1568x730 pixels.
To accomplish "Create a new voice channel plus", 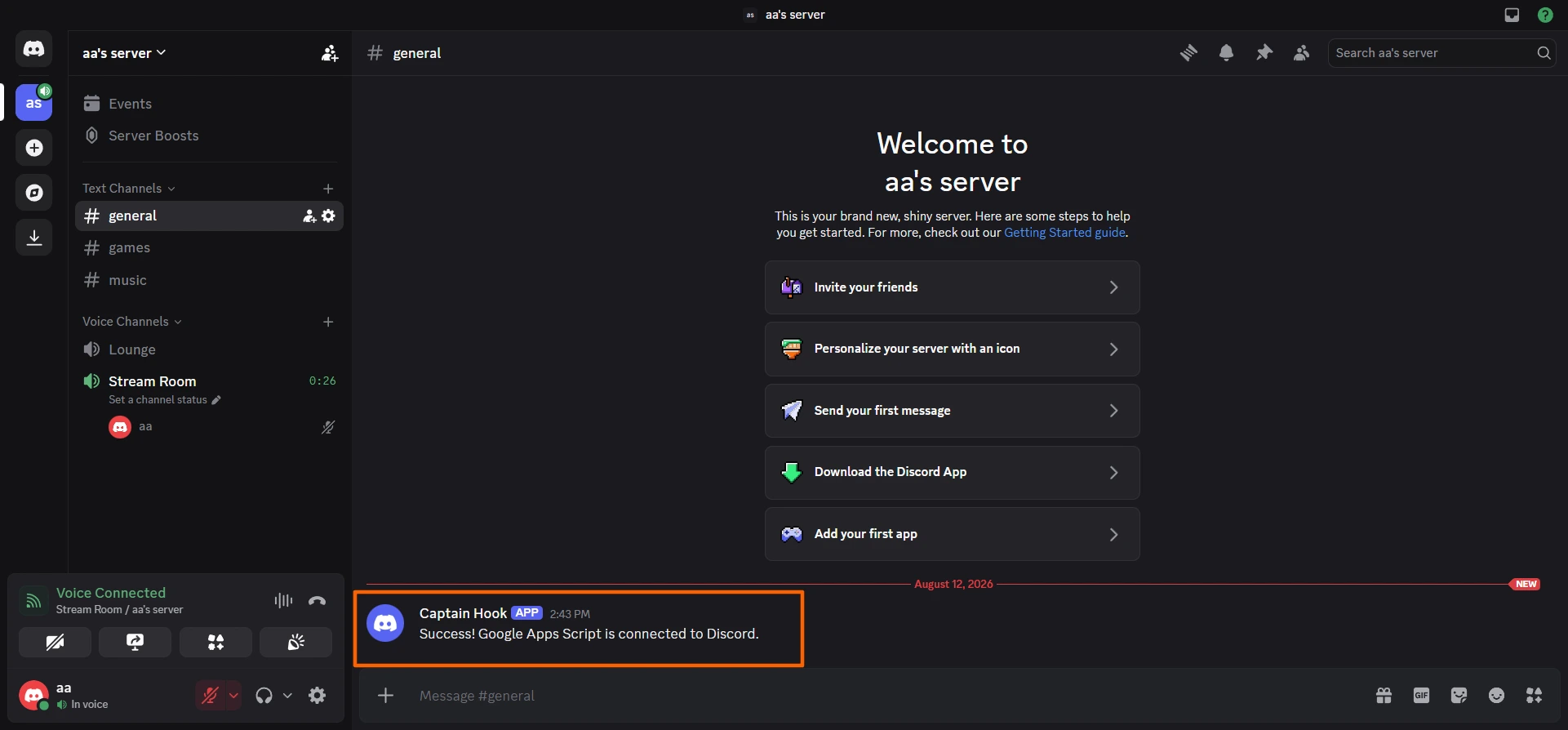I will (328, 322).
